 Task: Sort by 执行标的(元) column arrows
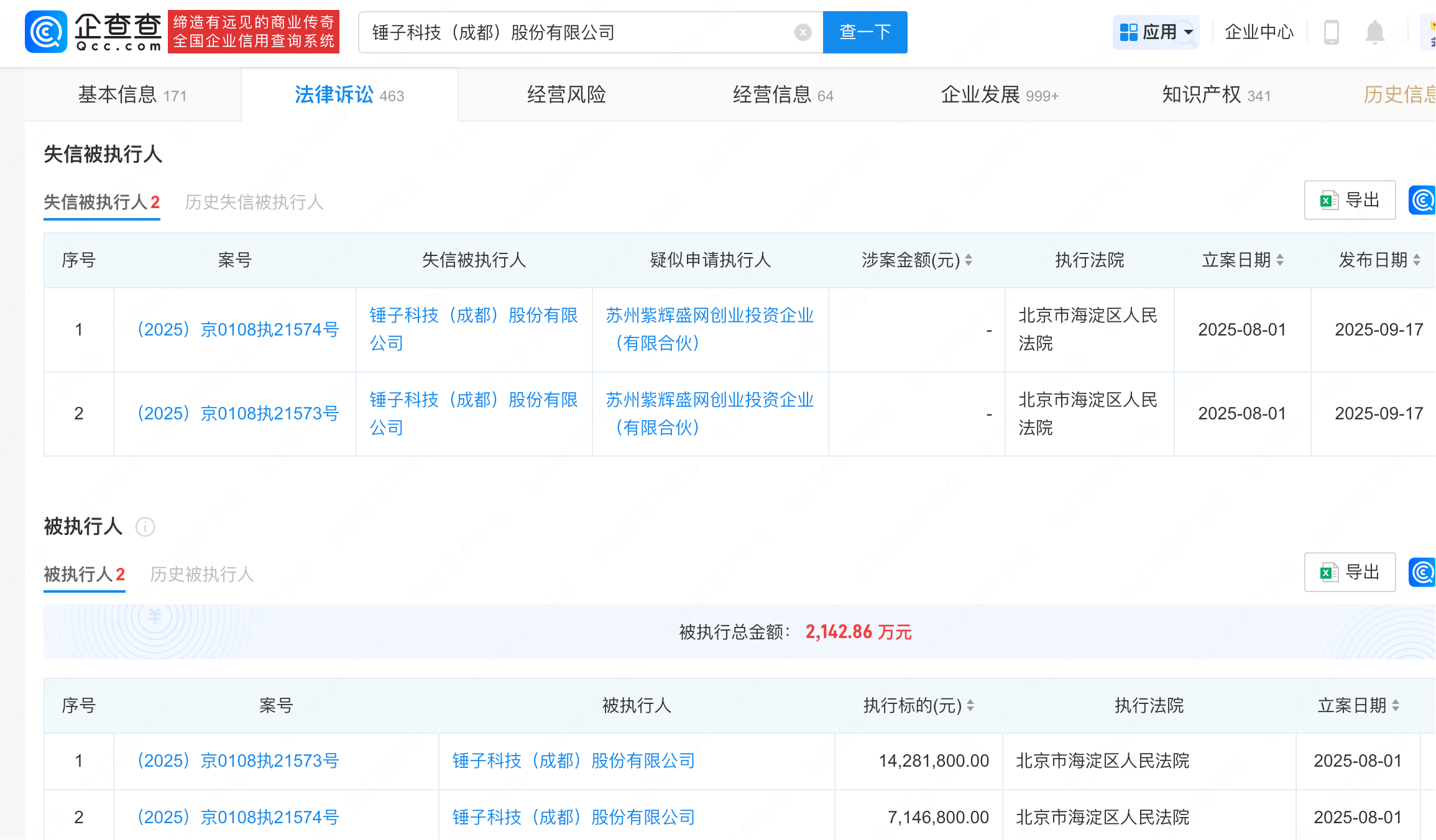click(970, 706)
